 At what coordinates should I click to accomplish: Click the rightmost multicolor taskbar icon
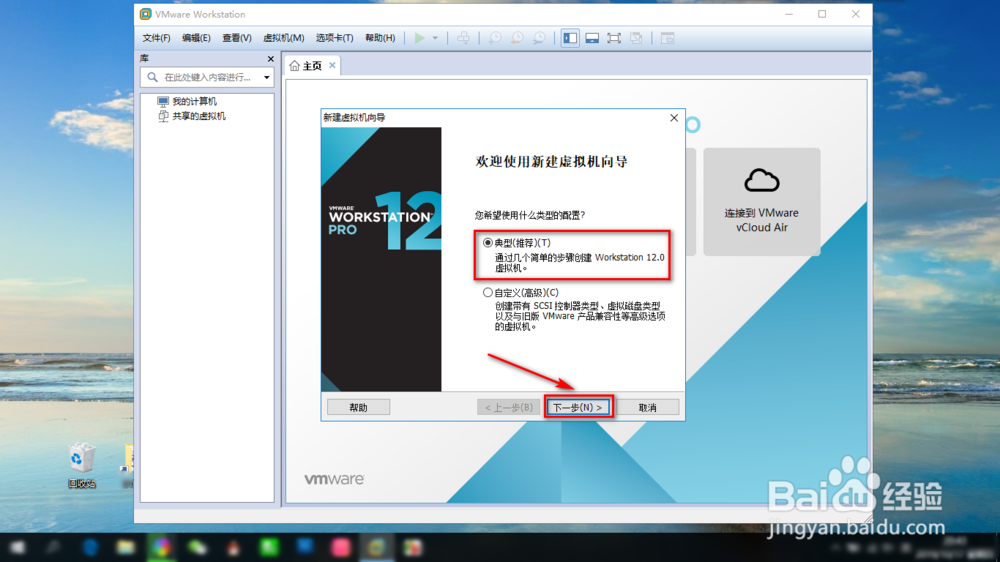[413, 547]
